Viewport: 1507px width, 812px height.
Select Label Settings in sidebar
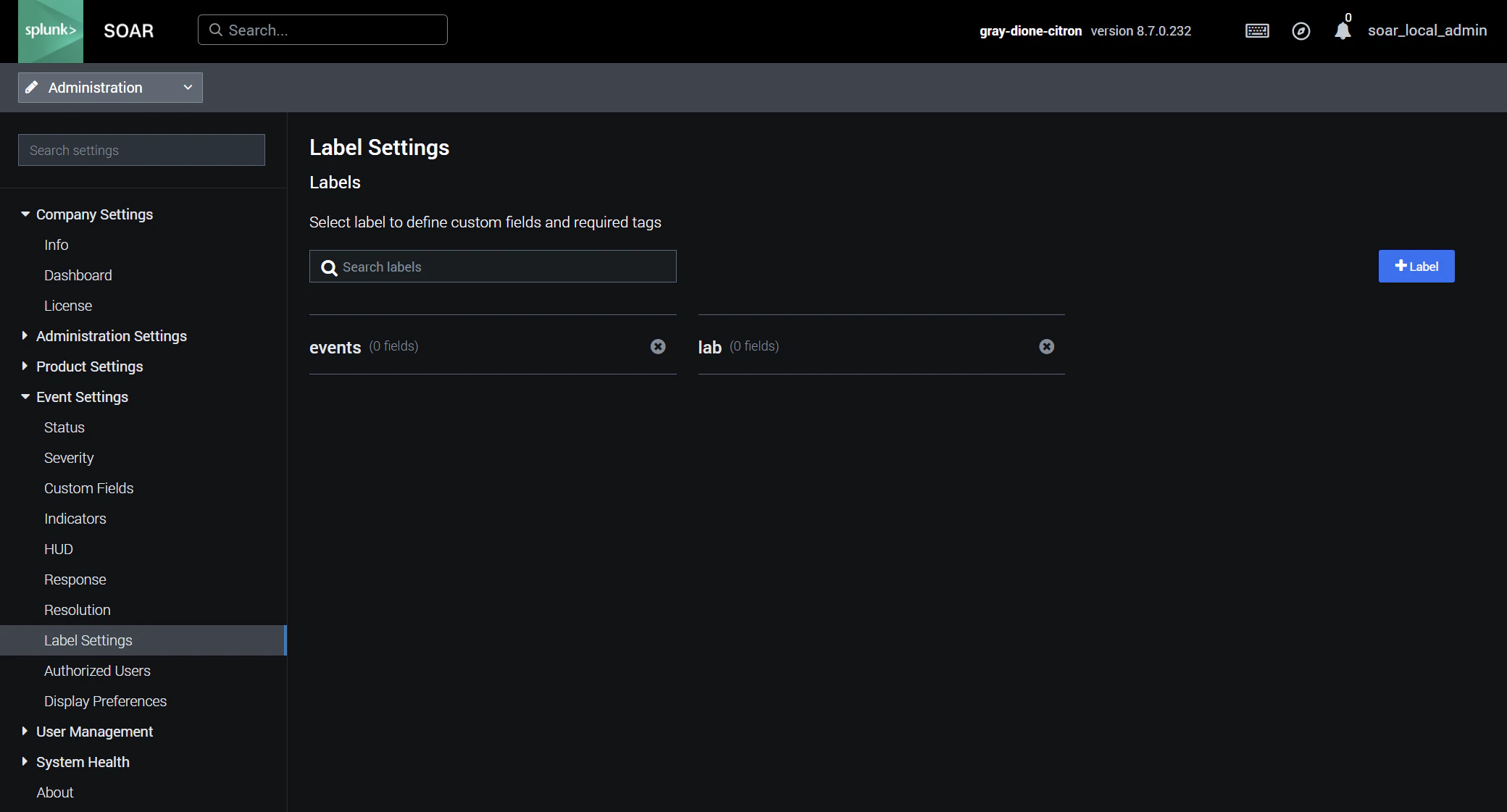143,640
